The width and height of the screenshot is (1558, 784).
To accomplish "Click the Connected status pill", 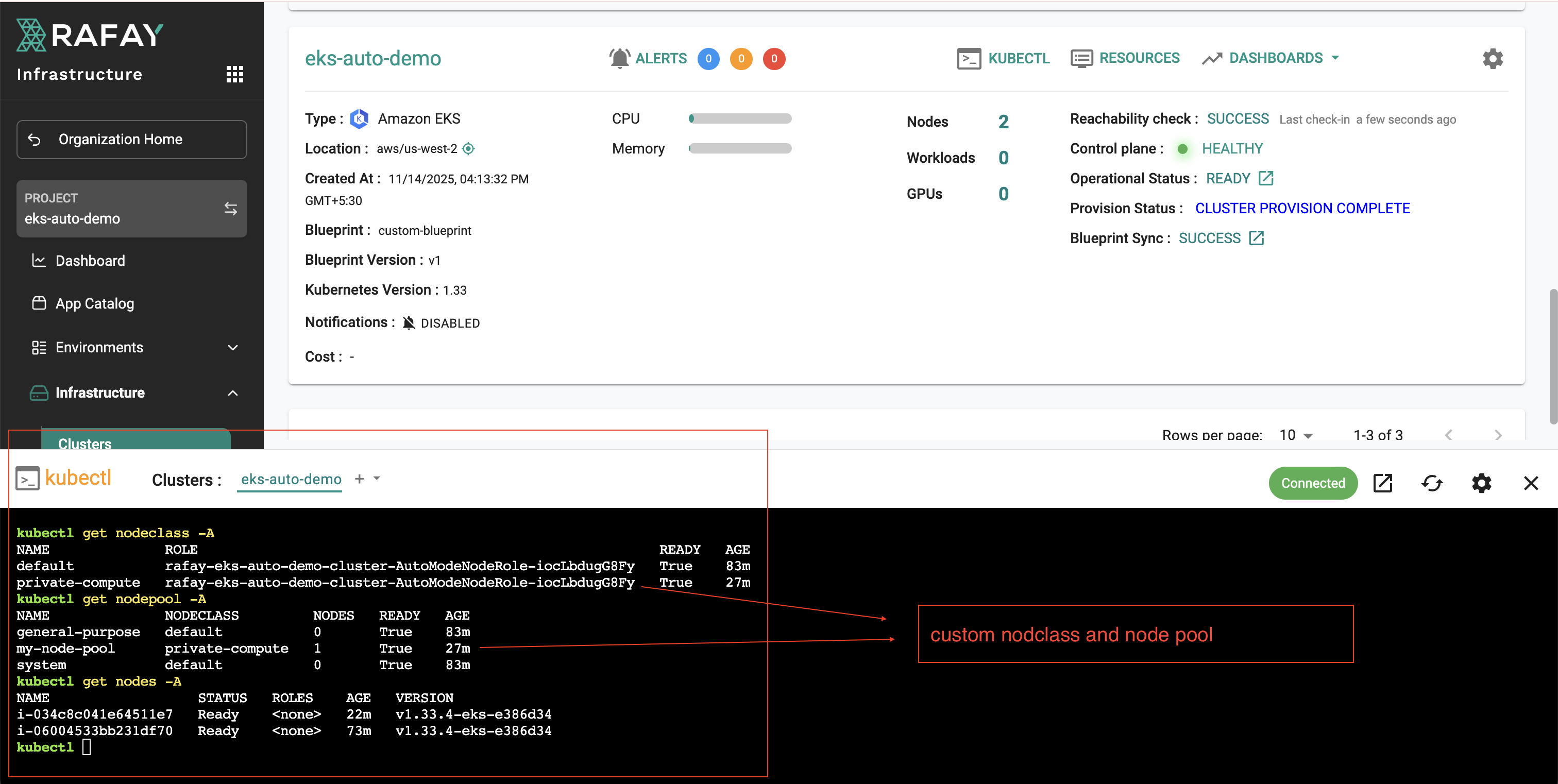I will pos(1312,483).
